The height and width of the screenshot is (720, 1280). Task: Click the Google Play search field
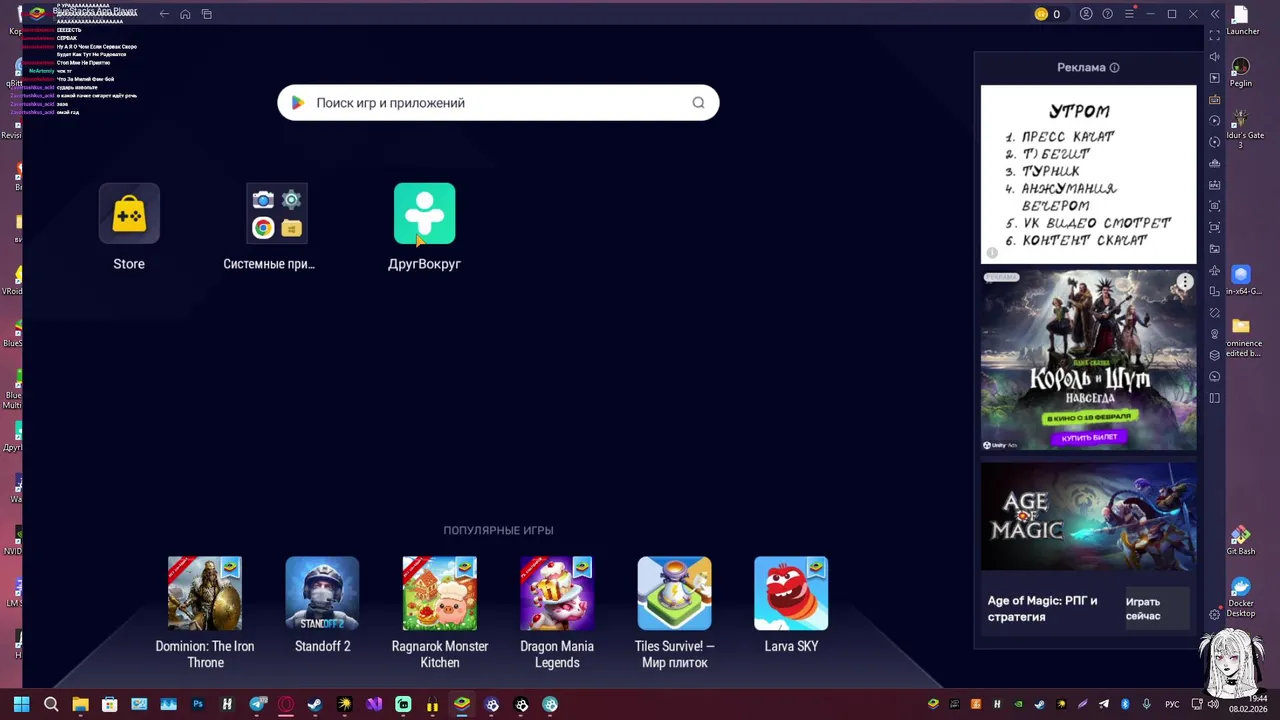498,103
